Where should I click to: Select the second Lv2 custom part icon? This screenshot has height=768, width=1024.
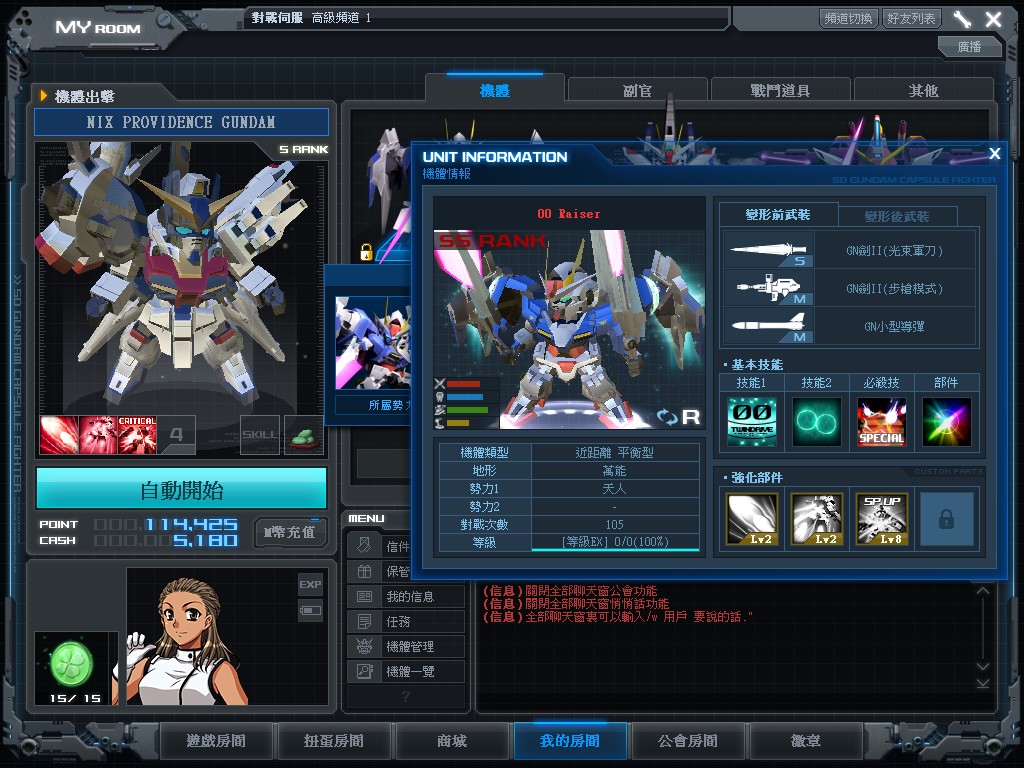pos(816,519)
